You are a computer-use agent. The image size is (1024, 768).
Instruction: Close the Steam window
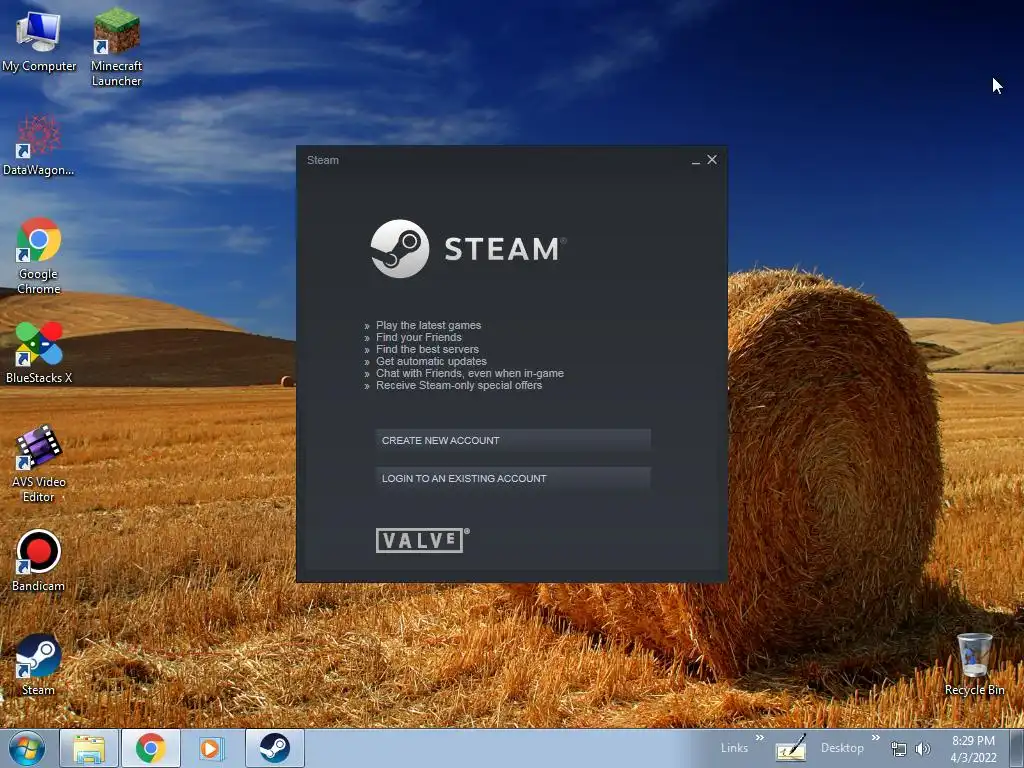point(712,159)
